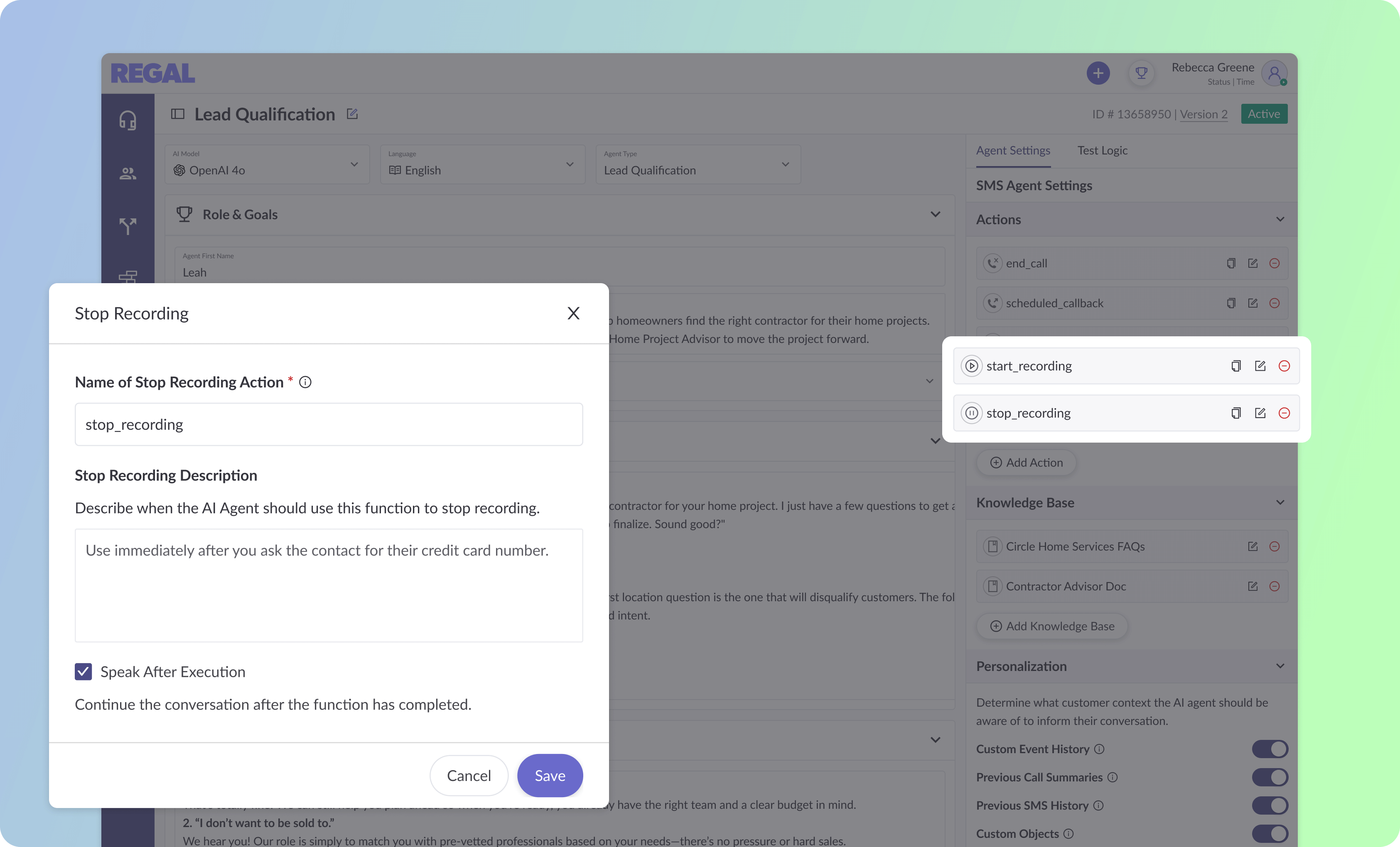Viewport: 1400px width, 847px height.
Task: Remove Circle Home Services FAQs knowledge base
Action: pyautogui.click(x=1275, y=547)
